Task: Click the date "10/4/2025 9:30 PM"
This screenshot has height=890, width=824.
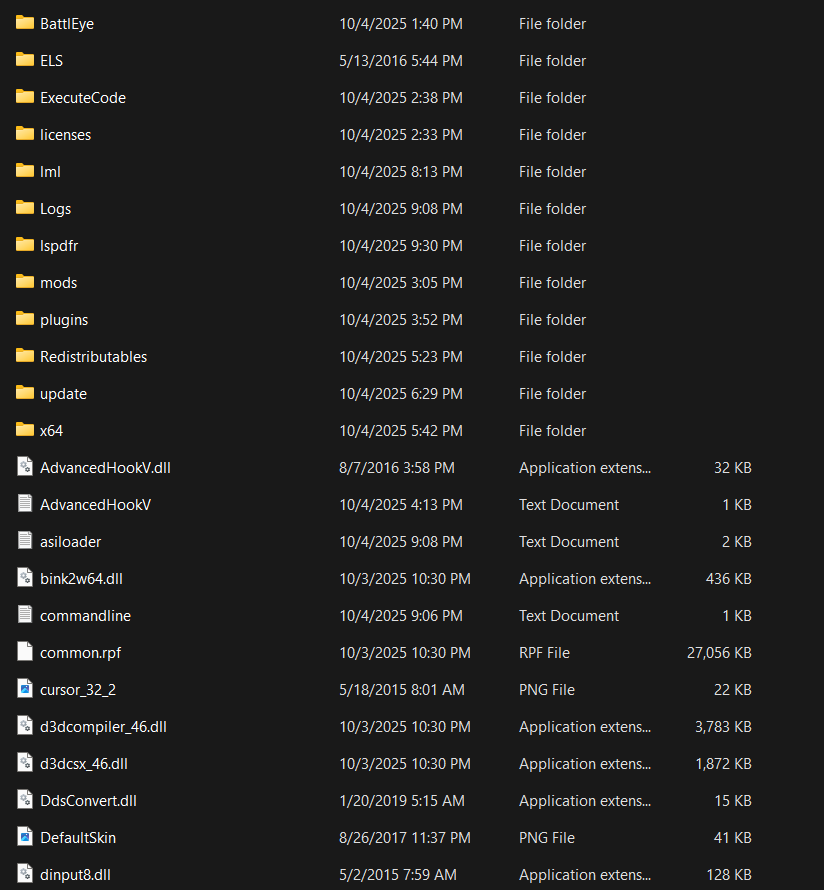Action: click(x=401, y=246)
